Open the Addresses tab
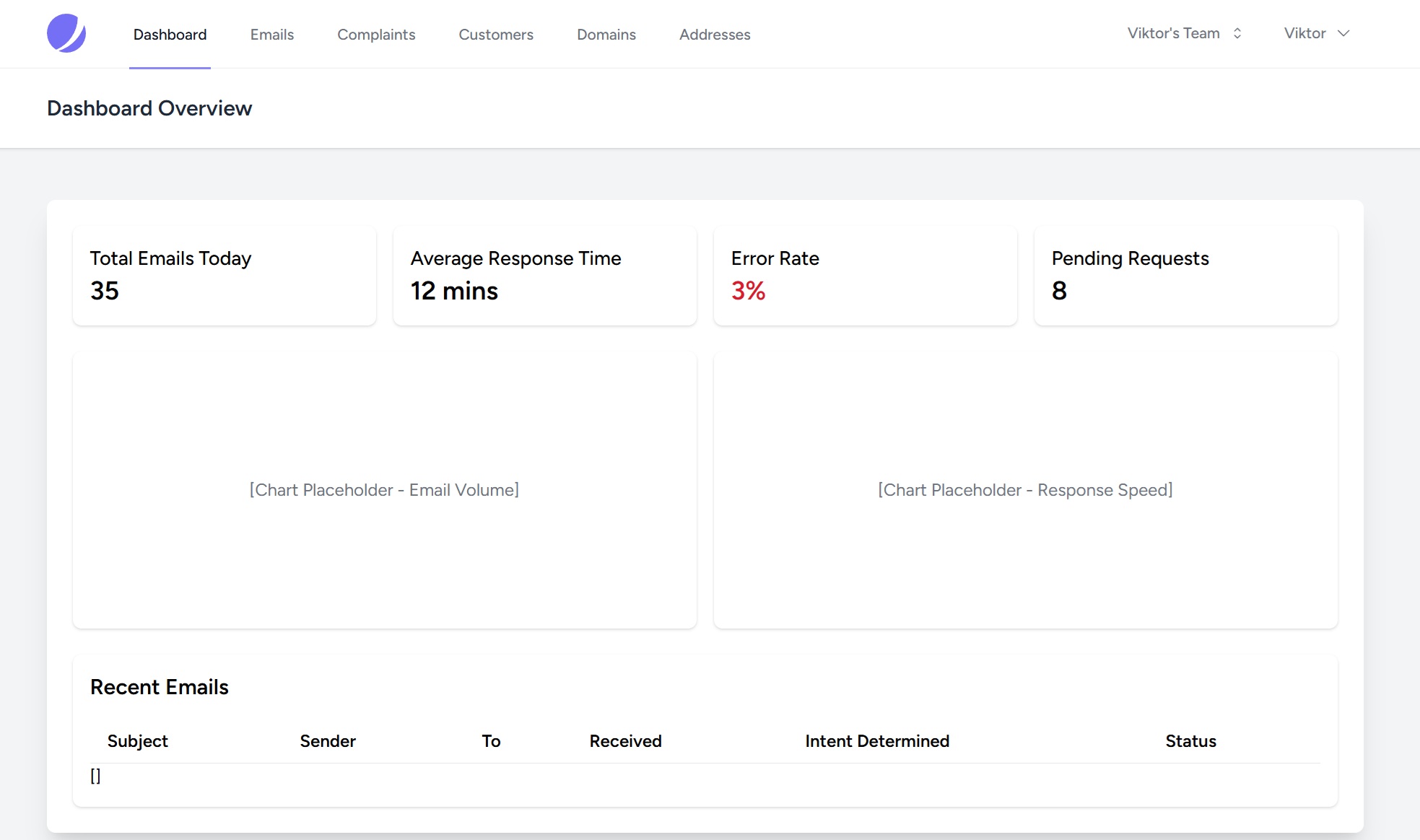The image size is (1420, 840). point(714,35)
